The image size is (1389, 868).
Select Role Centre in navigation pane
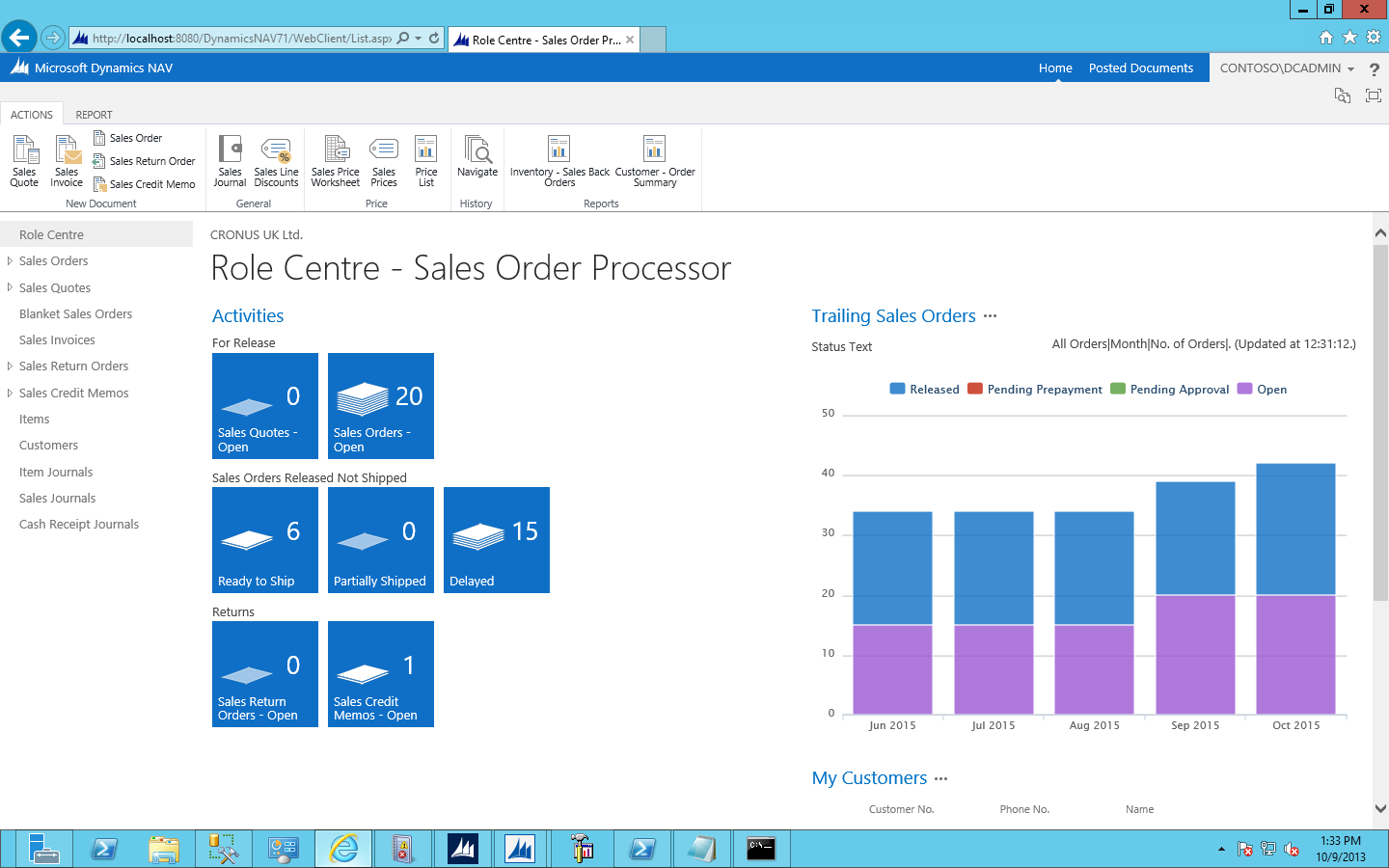(x=96, y=234)
